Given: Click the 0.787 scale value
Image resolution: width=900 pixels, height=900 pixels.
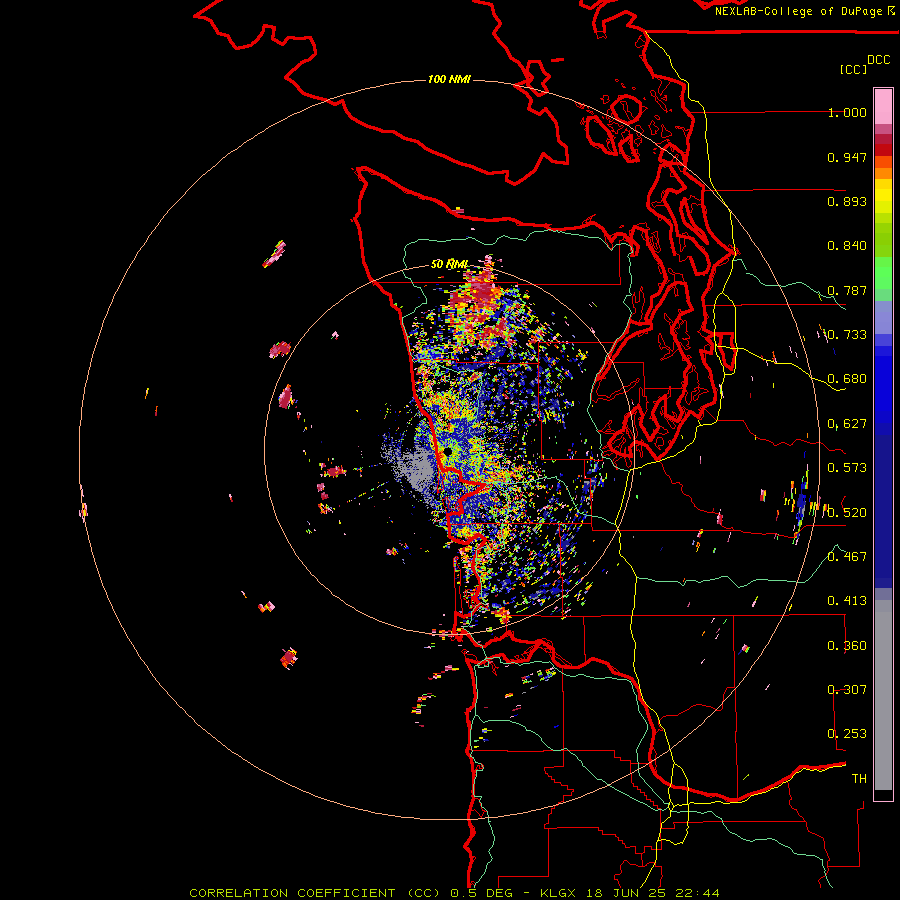Looking at the screenshot, I should (x=847, y=290).
